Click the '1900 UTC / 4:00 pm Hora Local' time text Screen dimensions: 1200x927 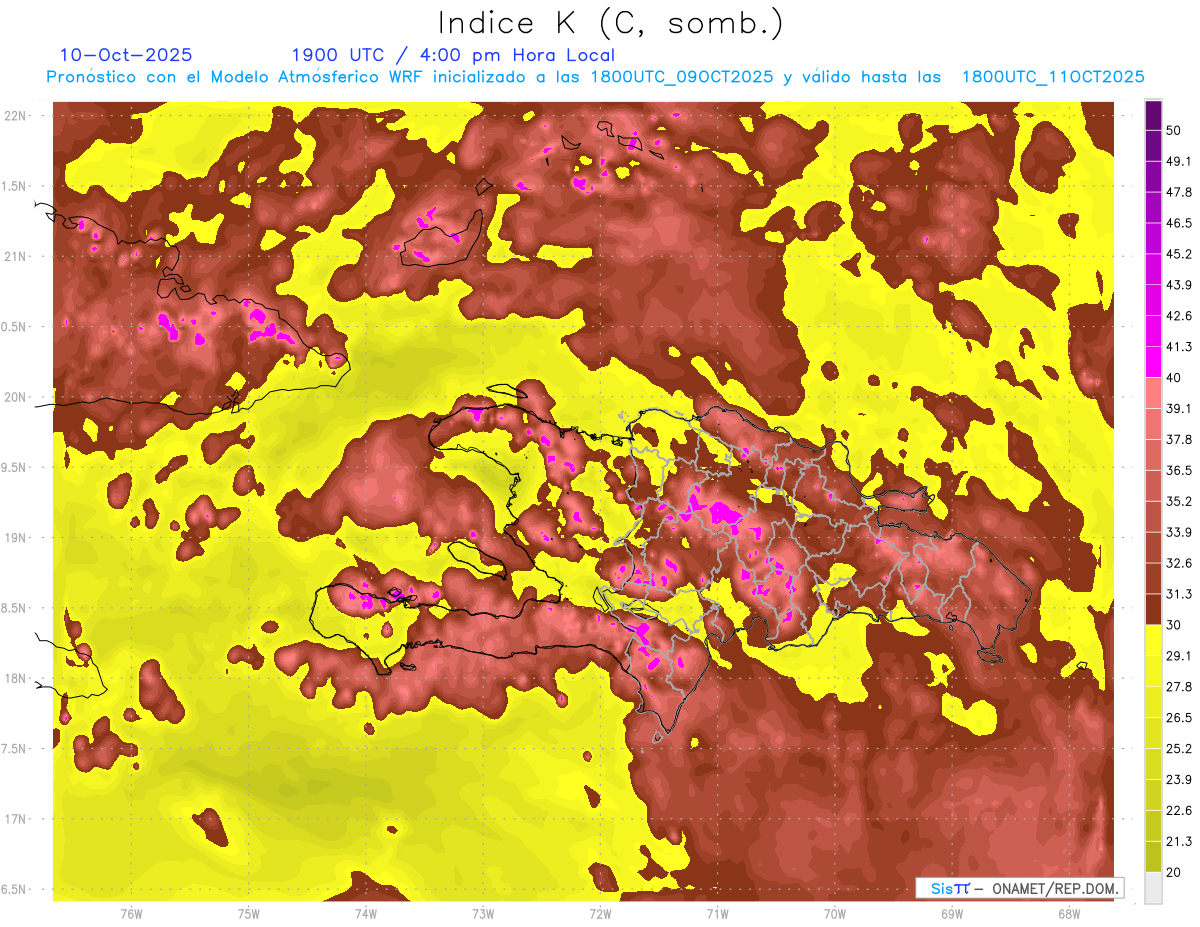point(453,55)
